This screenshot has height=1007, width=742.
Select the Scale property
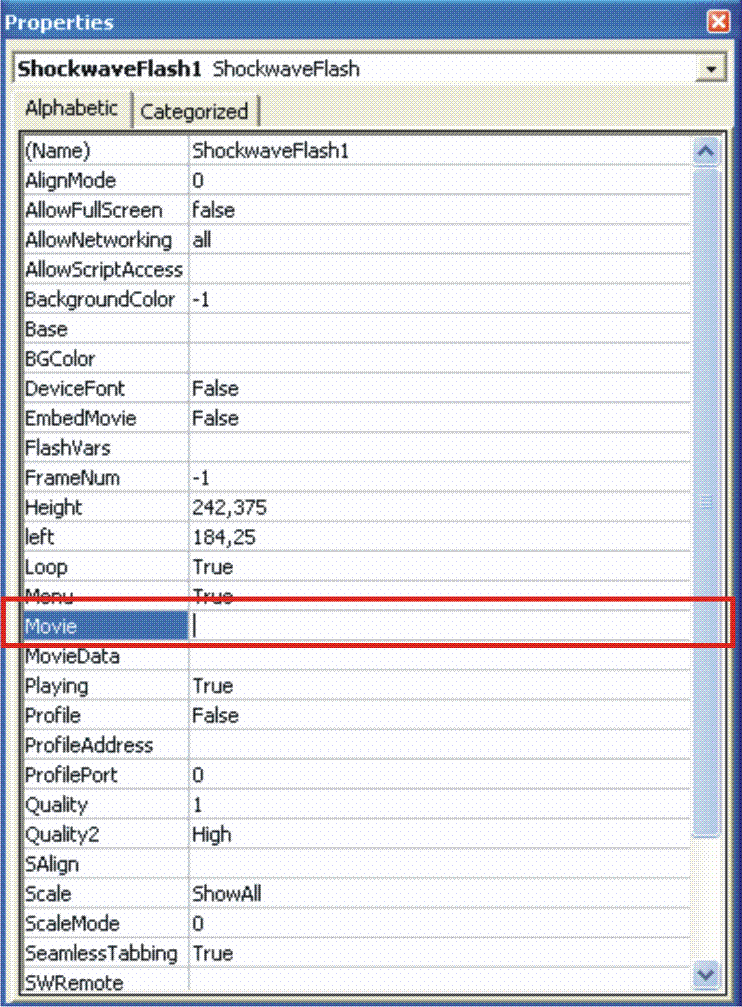(105, 893)
